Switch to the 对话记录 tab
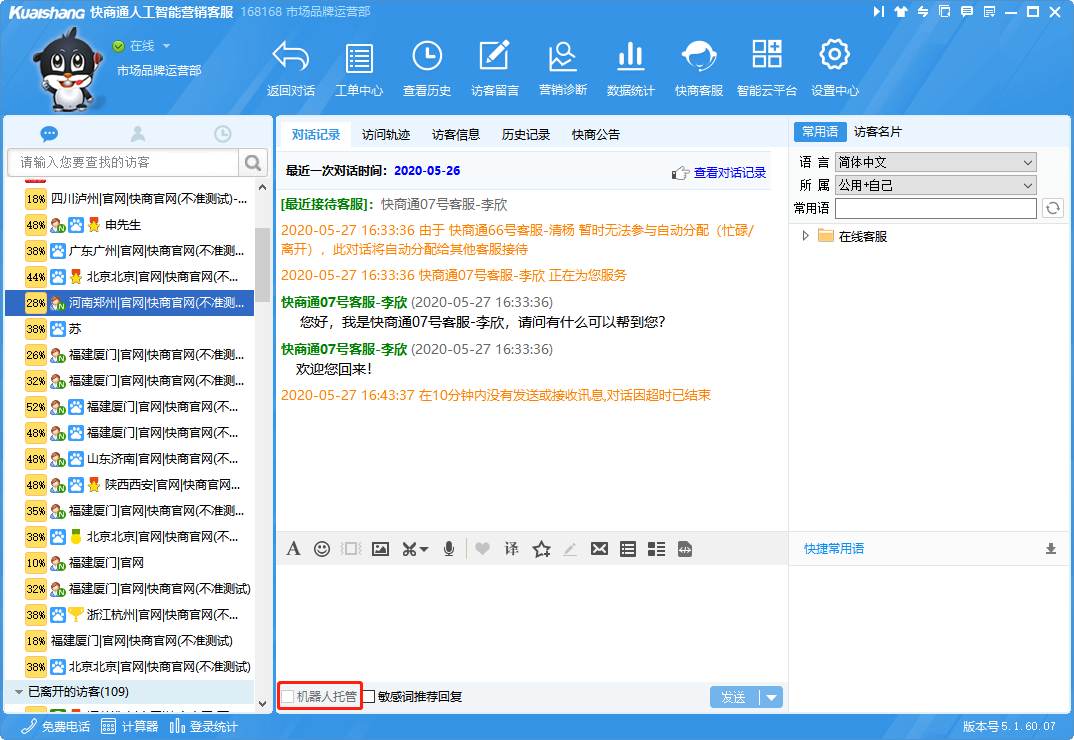 316,134
